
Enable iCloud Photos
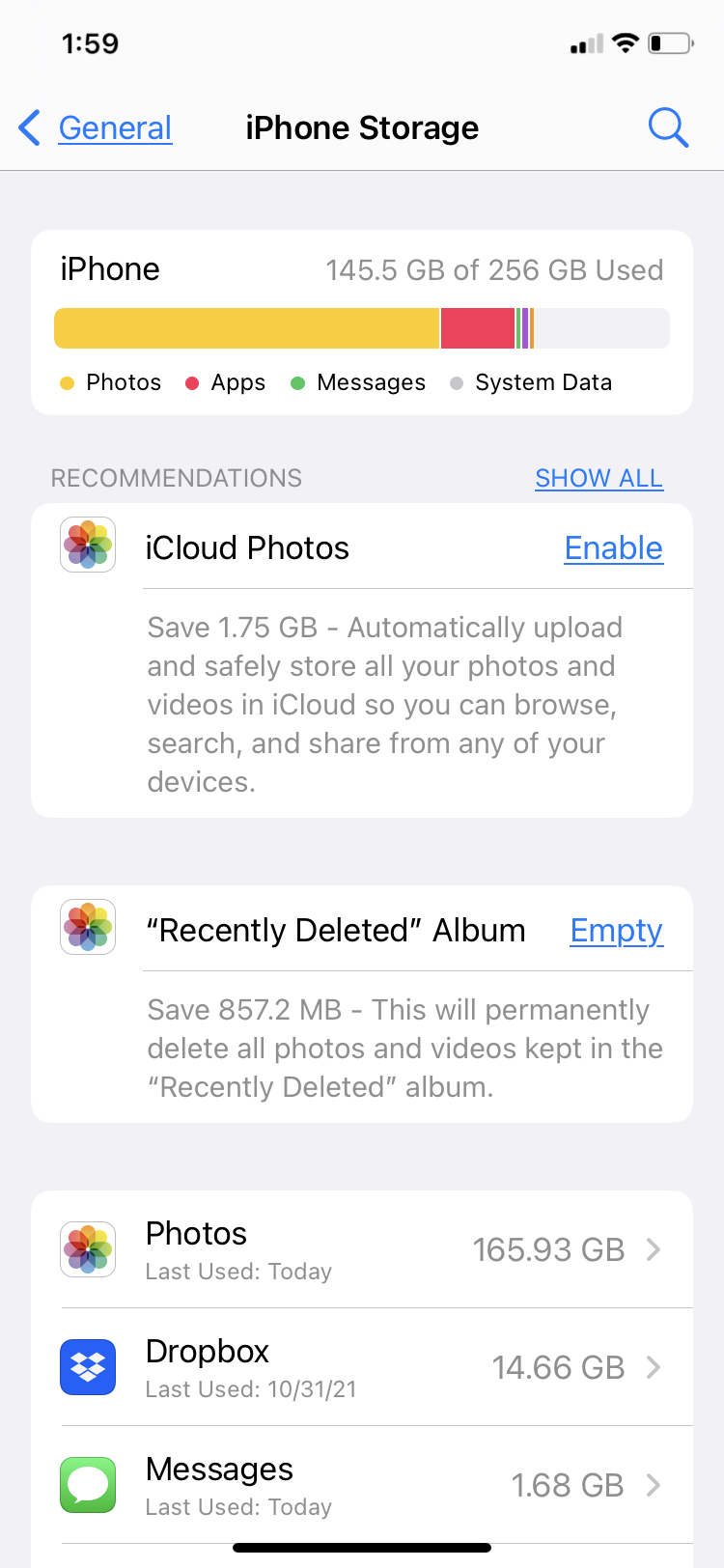click(x=614, y=547)
